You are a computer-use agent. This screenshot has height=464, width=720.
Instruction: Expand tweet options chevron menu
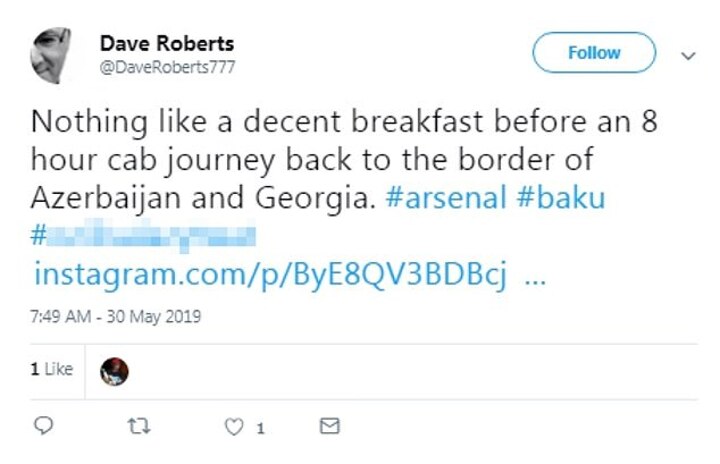point(688,56)
